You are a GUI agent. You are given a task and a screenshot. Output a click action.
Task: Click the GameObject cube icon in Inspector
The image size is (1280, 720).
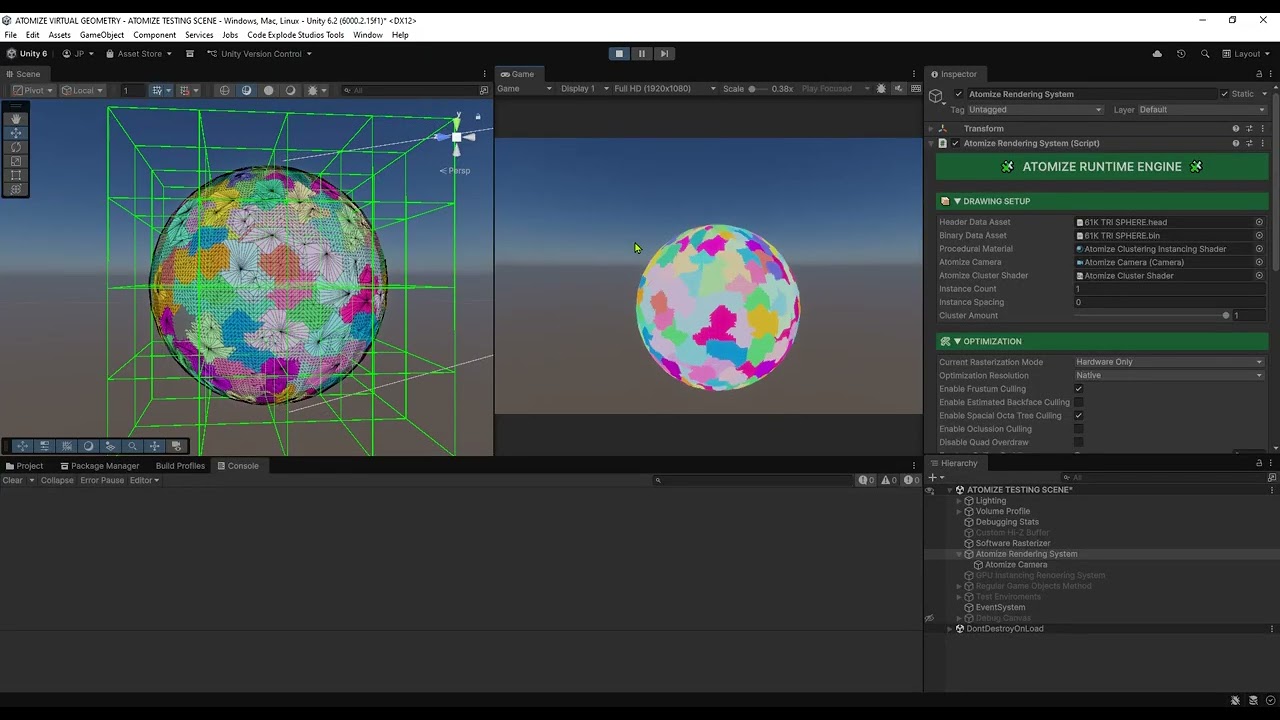[936, 96]
